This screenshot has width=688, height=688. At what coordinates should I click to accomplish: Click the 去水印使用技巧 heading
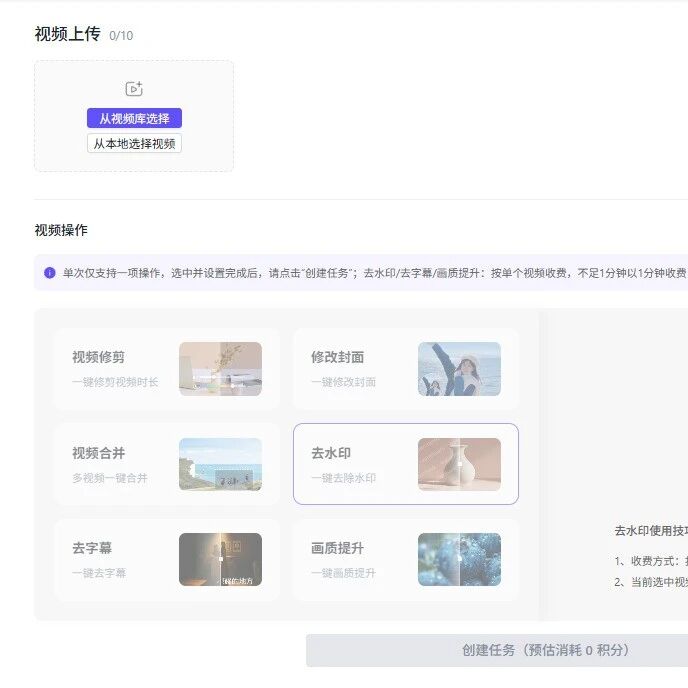tap(651, 531)
